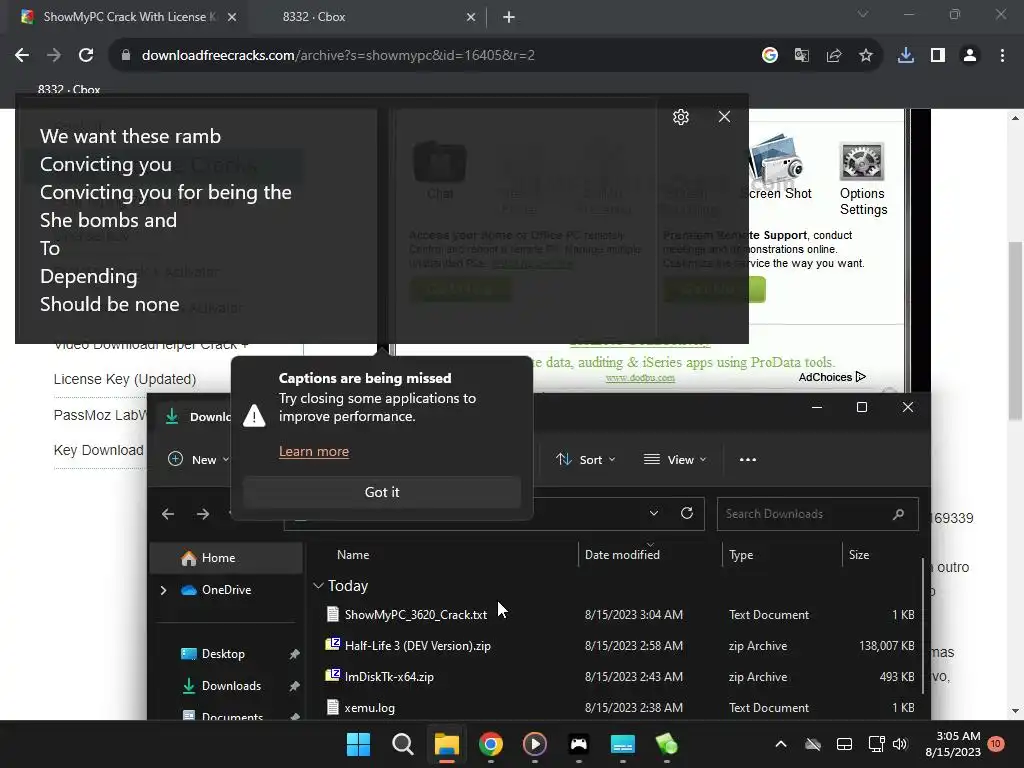The image size is (1024, 768).
Task: Click webpage vertical scrollbar
Action: 1015,330
